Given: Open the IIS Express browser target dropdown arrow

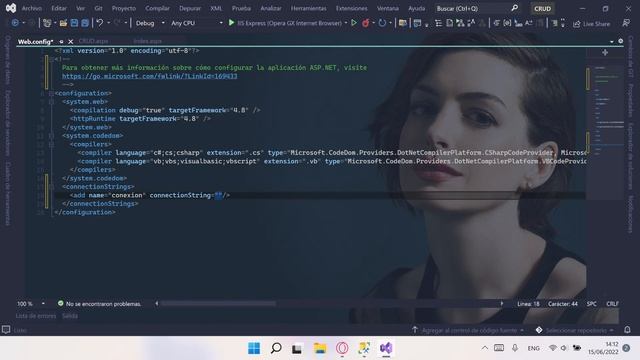Looking at the screenshot, I should pyautogui.click(x=346, y=23).
